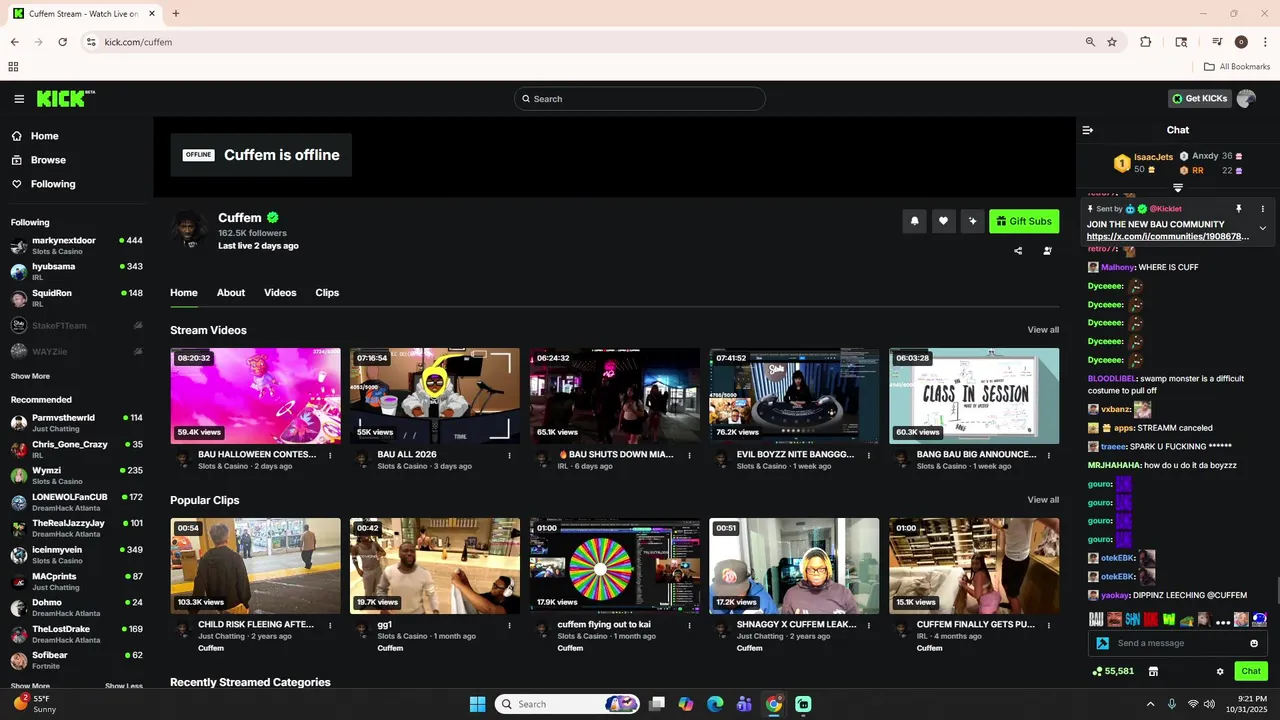The width and height of the screenshot is (1280, 720).
Task: Open Parmvstheworld recommended channel
Action: point(77,422)
